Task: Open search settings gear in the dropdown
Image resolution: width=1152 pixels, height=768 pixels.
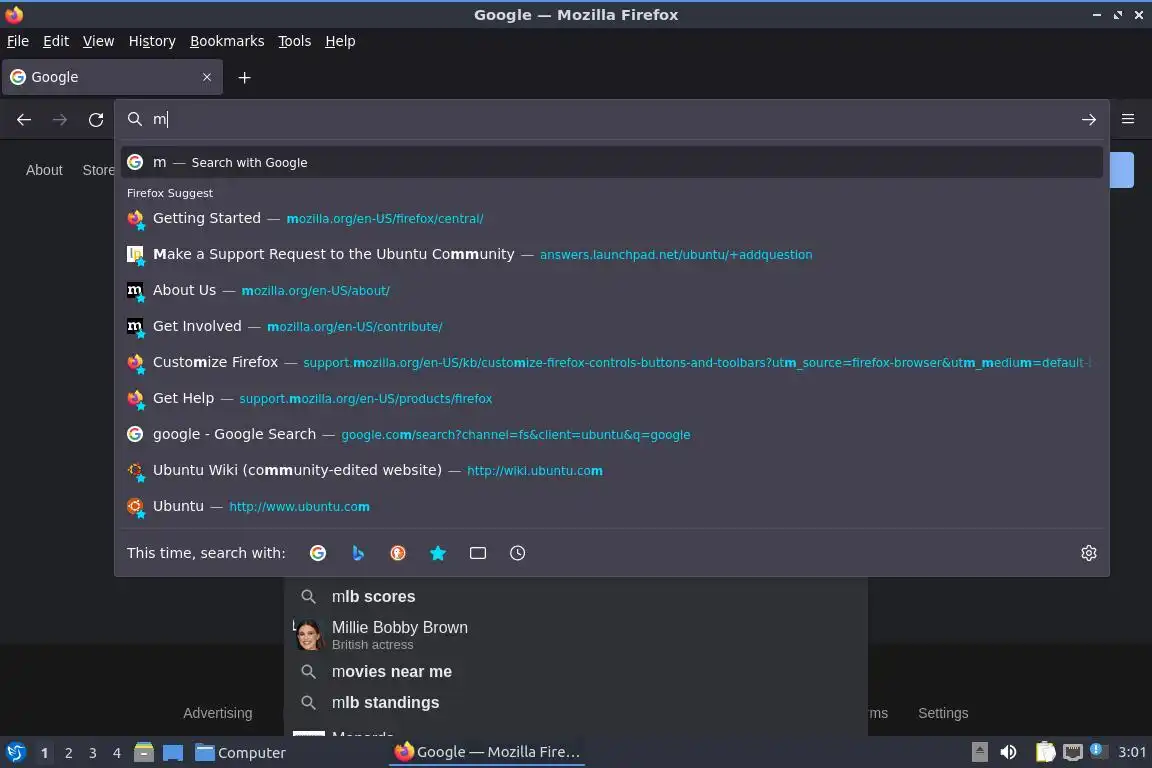Action: pyautogui.click(x=1089, y=553)
